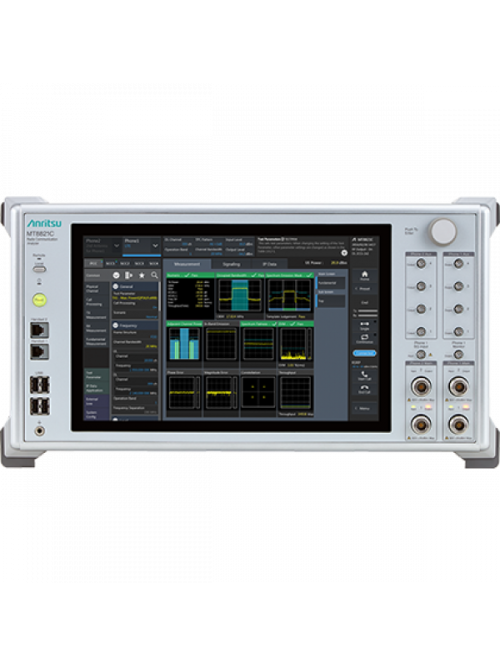
Task: Click the End button in right sidebar
Action: point(364,302)
